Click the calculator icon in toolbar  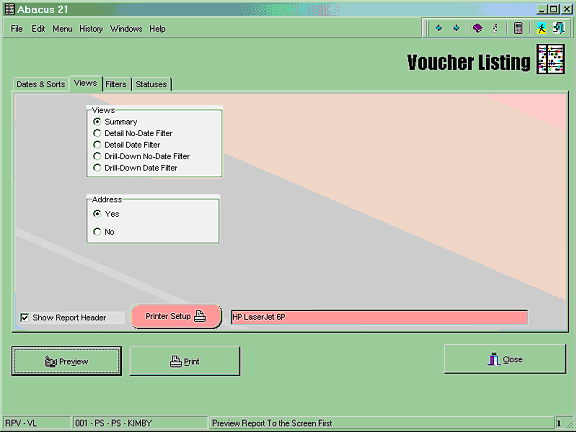518,28
